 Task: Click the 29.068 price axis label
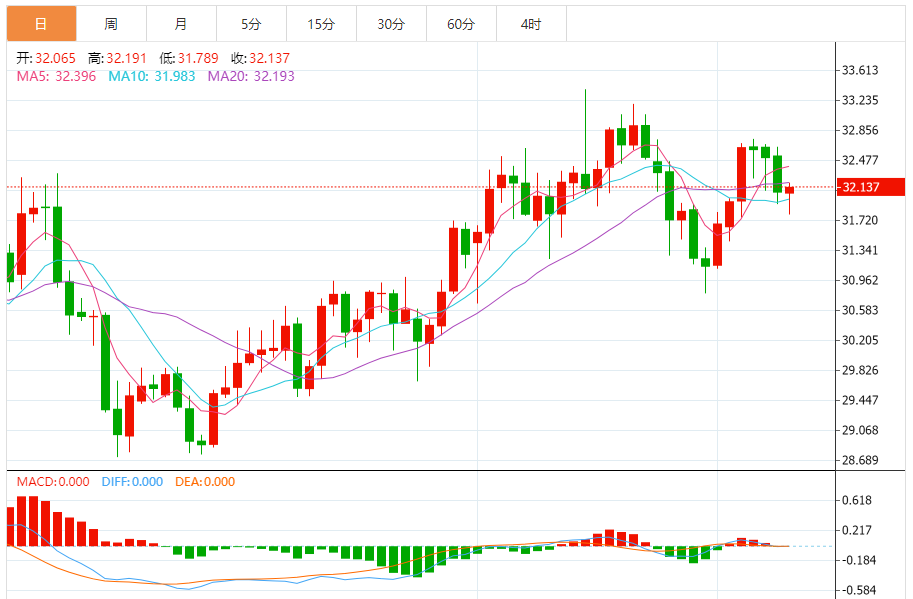(x=860, y=430)
